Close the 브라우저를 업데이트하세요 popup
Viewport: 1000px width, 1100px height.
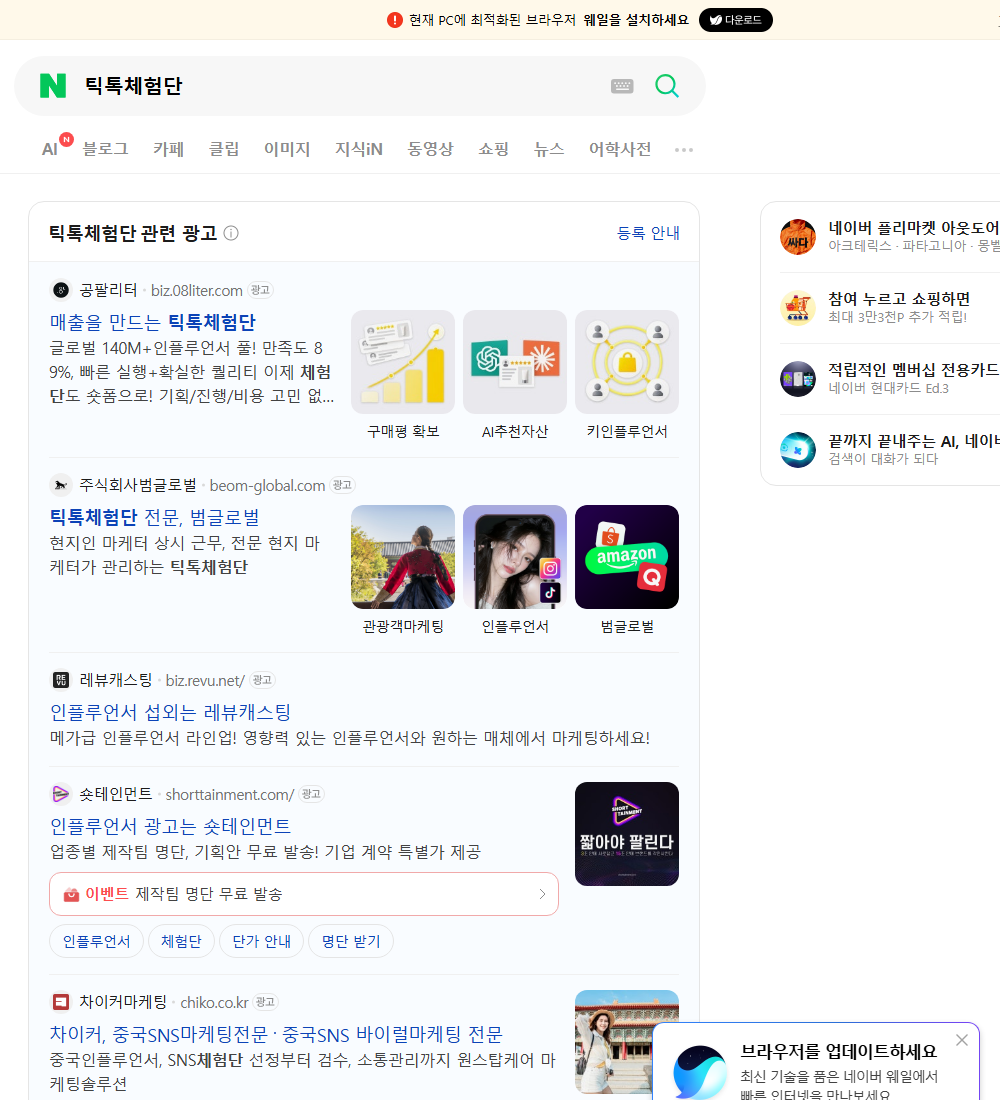tap(961, 1040)
